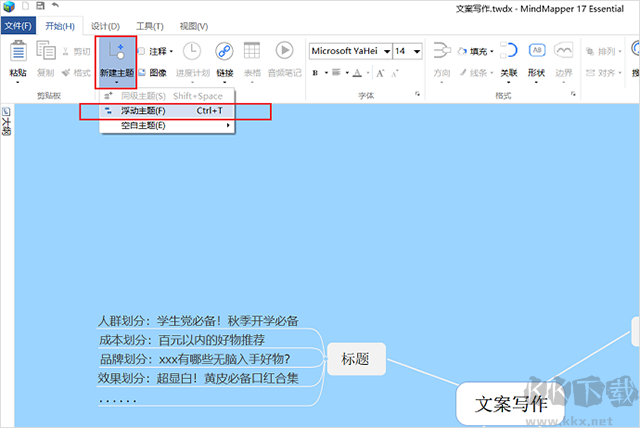
Task: Open the Schedule (进度计划) clock icon
Action: pyautogui.click(x=192, y=51)
